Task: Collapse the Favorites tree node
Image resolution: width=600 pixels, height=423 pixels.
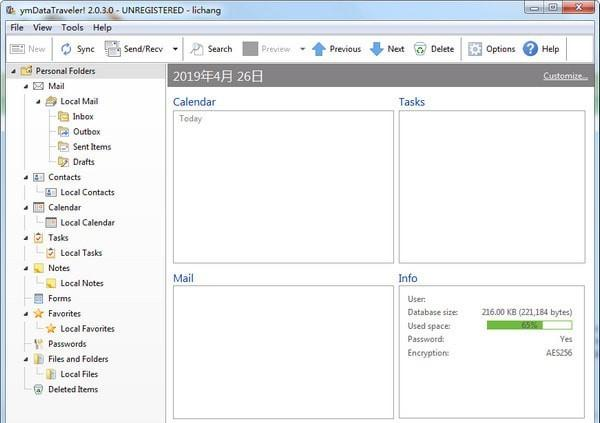Action: coord(26,314)
